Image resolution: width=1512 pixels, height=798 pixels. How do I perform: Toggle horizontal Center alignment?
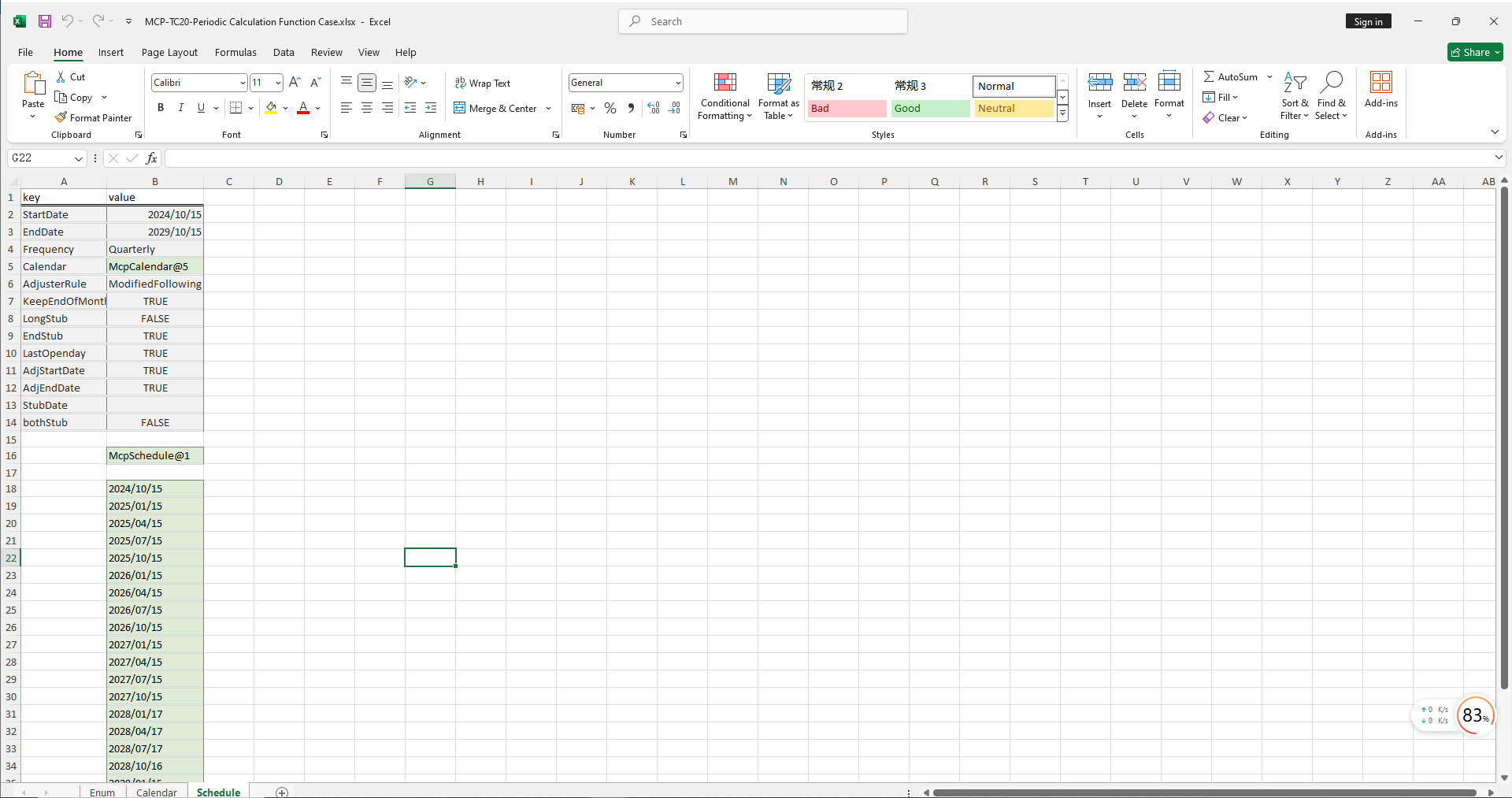367,108
